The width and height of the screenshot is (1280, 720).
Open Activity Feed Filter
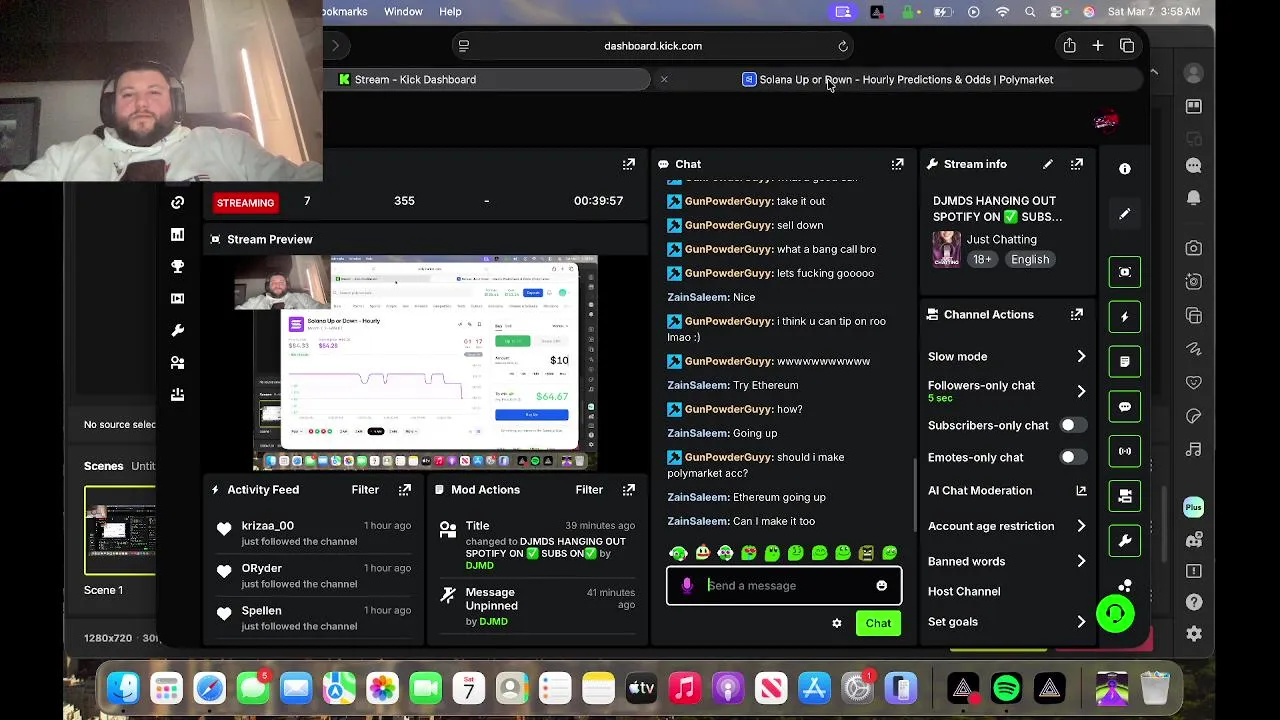pyautogui.click(x=365, y=490)
